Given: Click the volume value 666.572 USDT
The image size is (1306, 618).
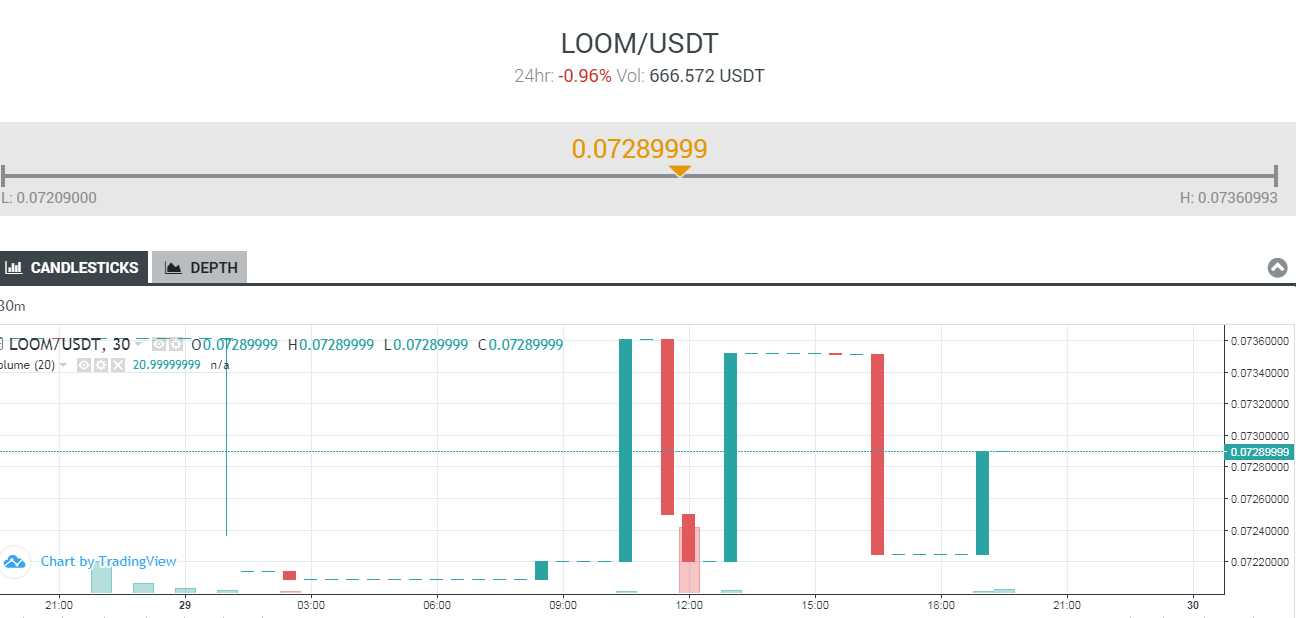Looking at the screenshot, I should [x=707, y=76].
